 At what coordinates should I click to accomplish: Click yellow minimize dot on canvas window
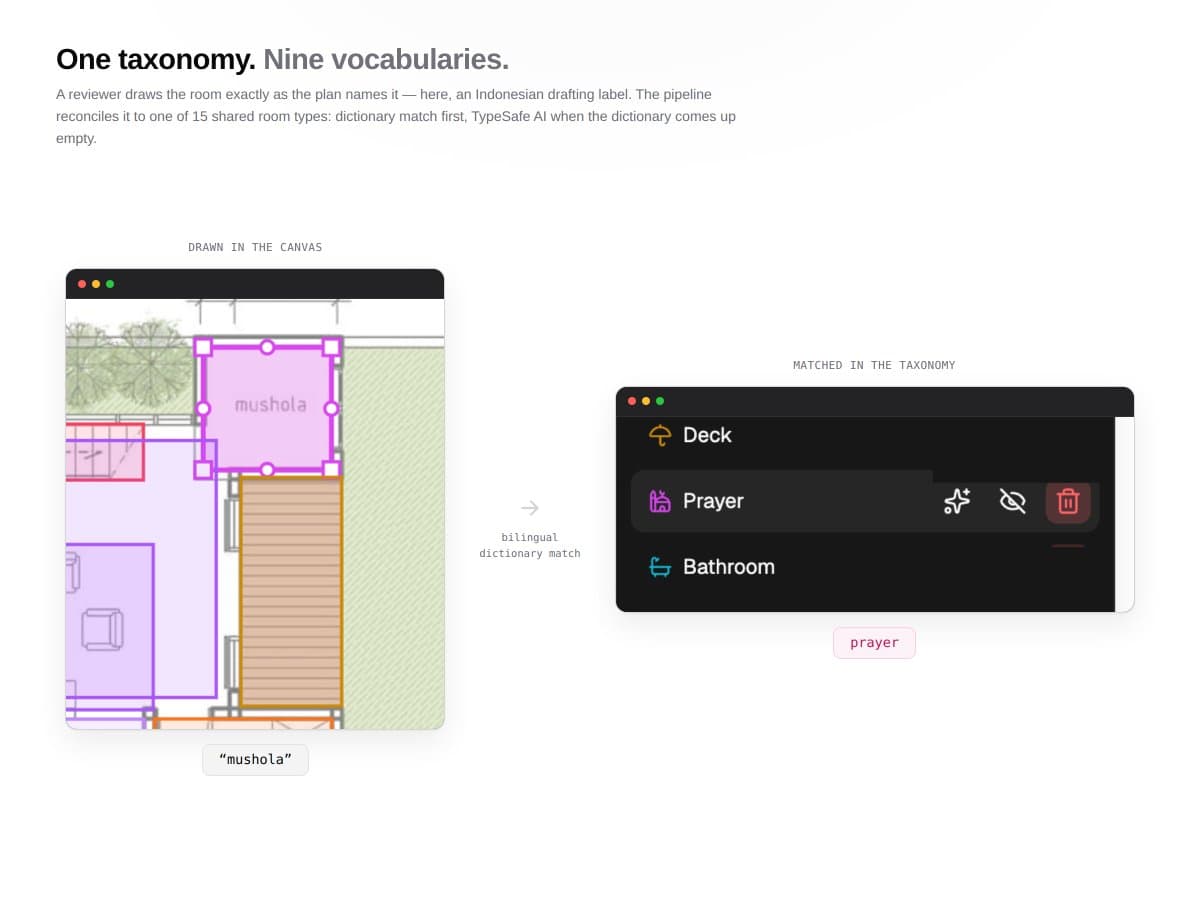tap(96, 284)
